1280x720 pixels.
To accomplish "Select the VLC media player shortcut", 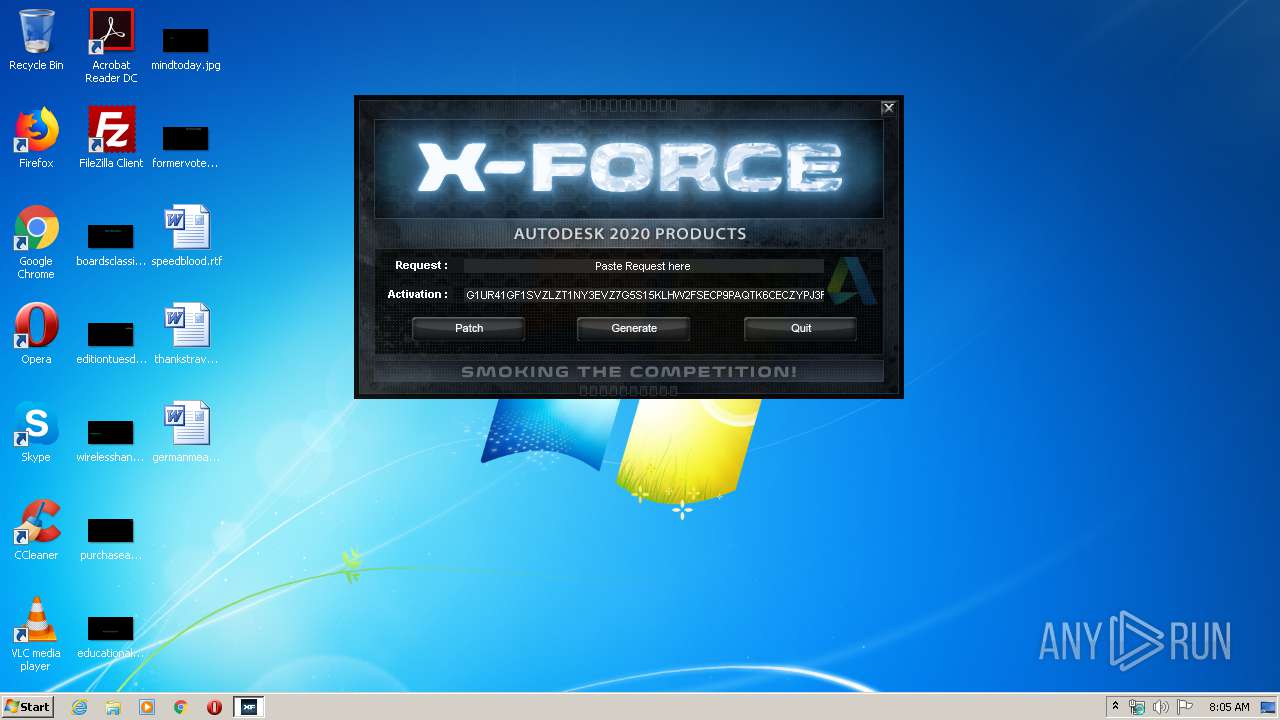I will click(36, 634).
